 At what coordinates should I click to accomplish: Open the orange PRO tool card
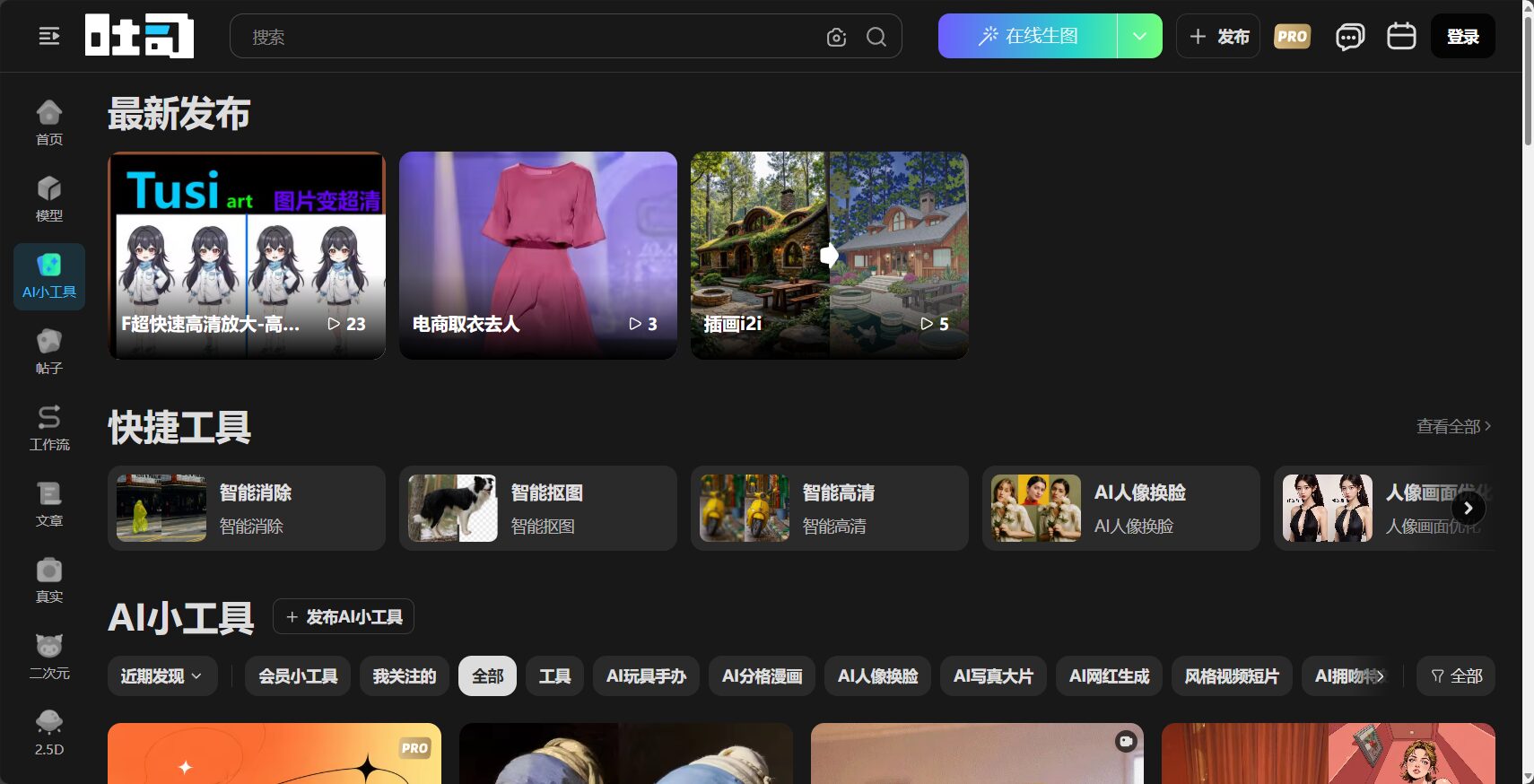pyautogui.click(x=275, y=754)
